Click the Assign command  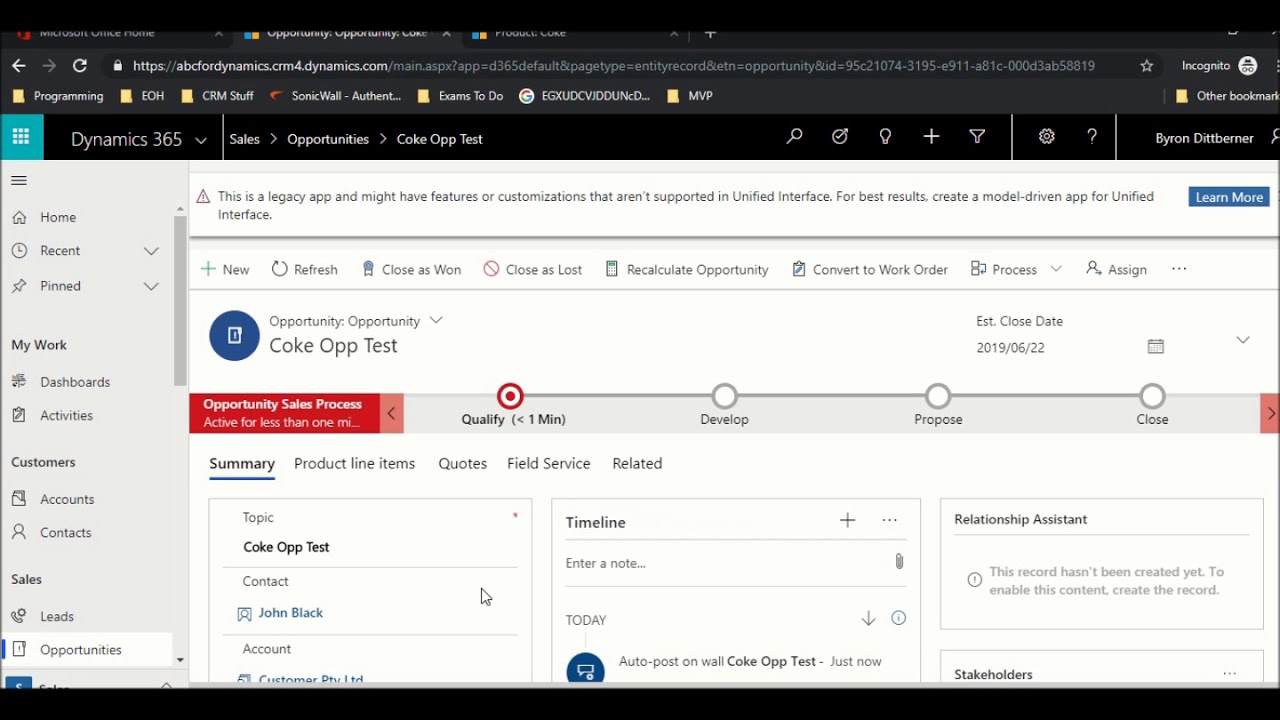(1116, 269)
